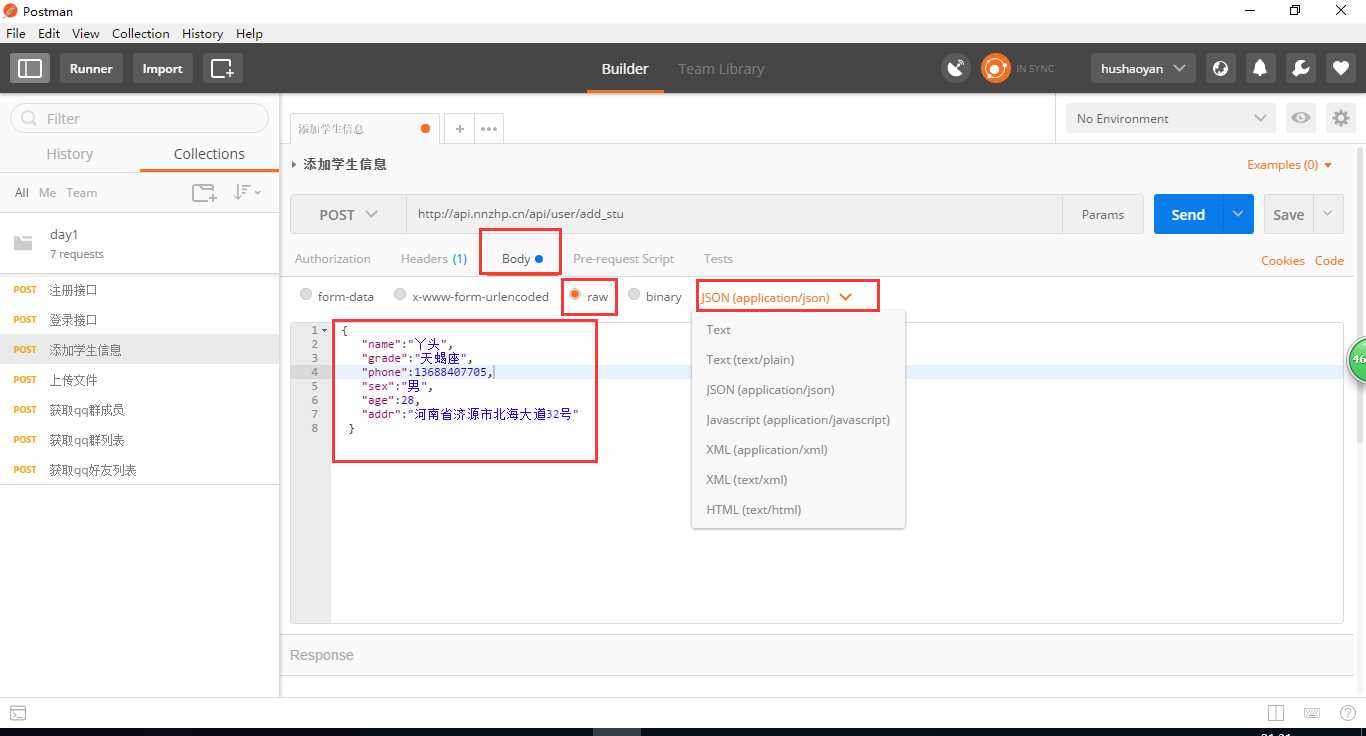The image size is (1366, 736).
Task: Open the Cookies link
Action: (1283, 260)
